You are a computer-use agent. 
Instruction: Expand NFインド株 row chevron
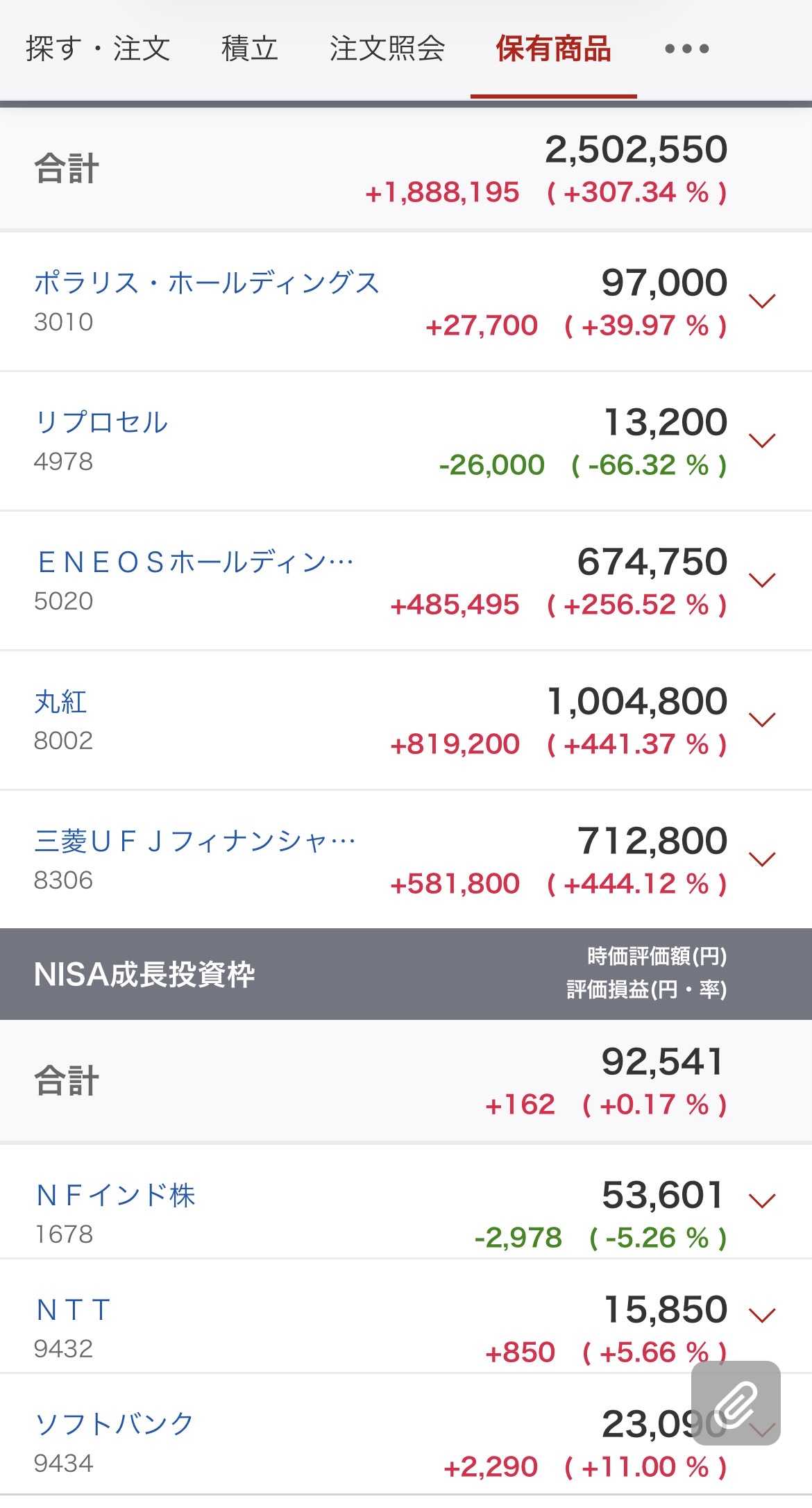(x=762, y=1200)
